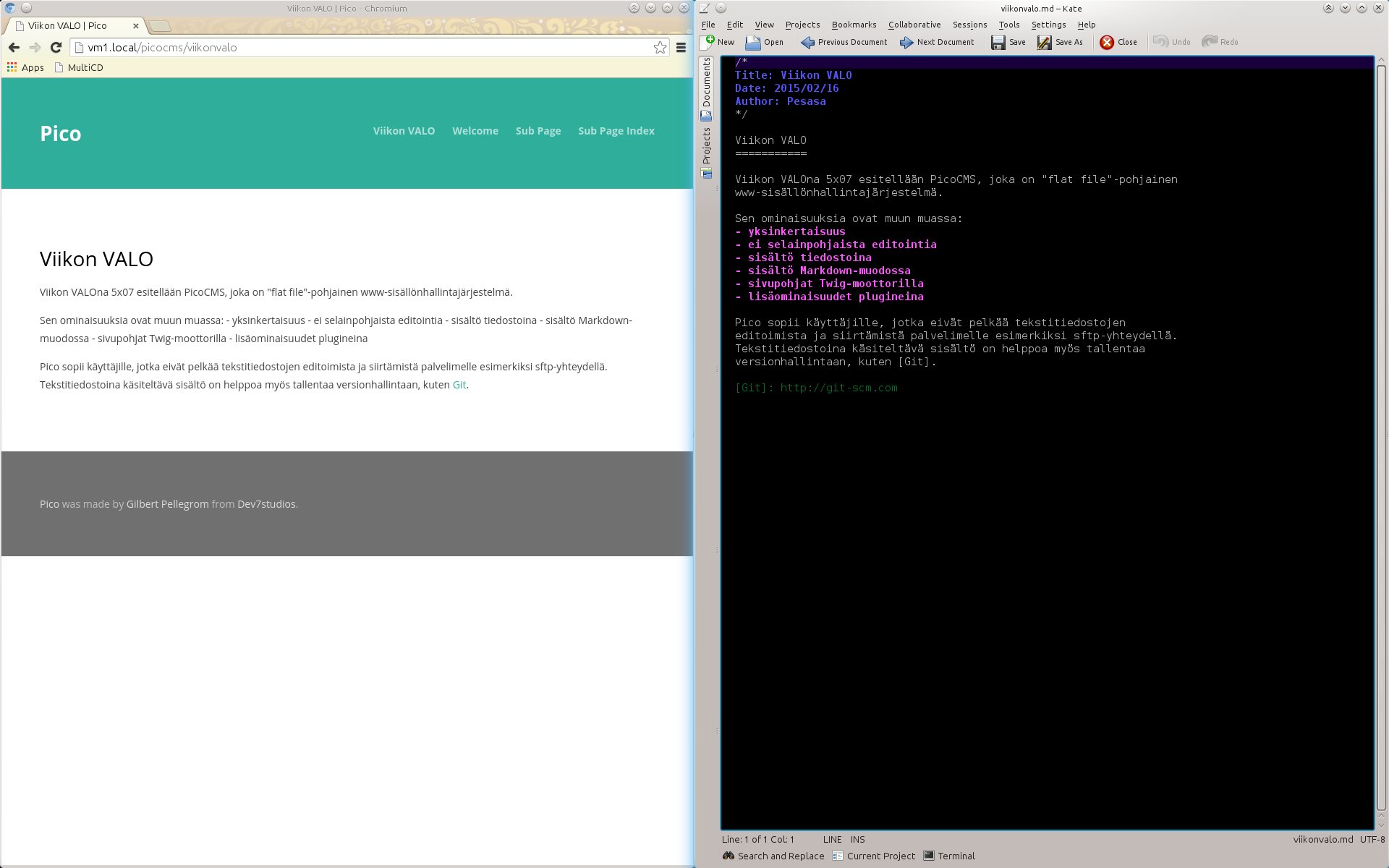1389x868 pixels.
Task: Open the Collaborative menu in Kate
Action: (914, 25)
